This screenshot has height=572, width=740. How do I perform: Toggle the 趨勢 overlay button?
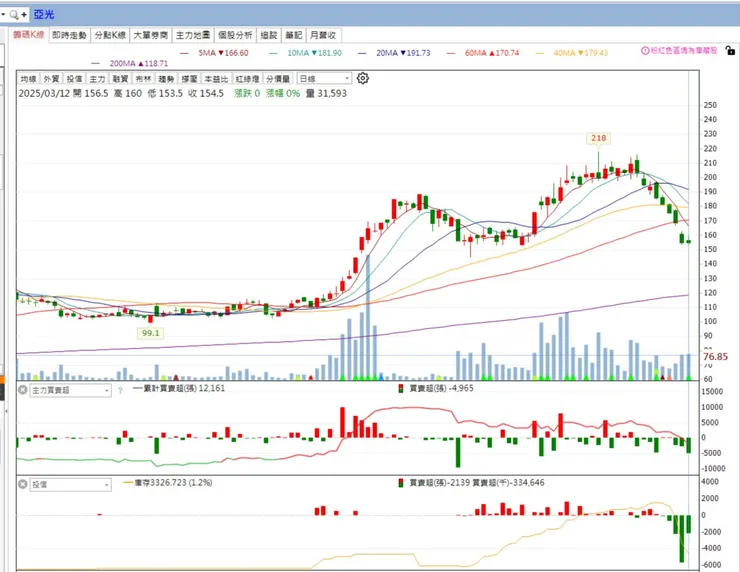(x=166, y=78)
